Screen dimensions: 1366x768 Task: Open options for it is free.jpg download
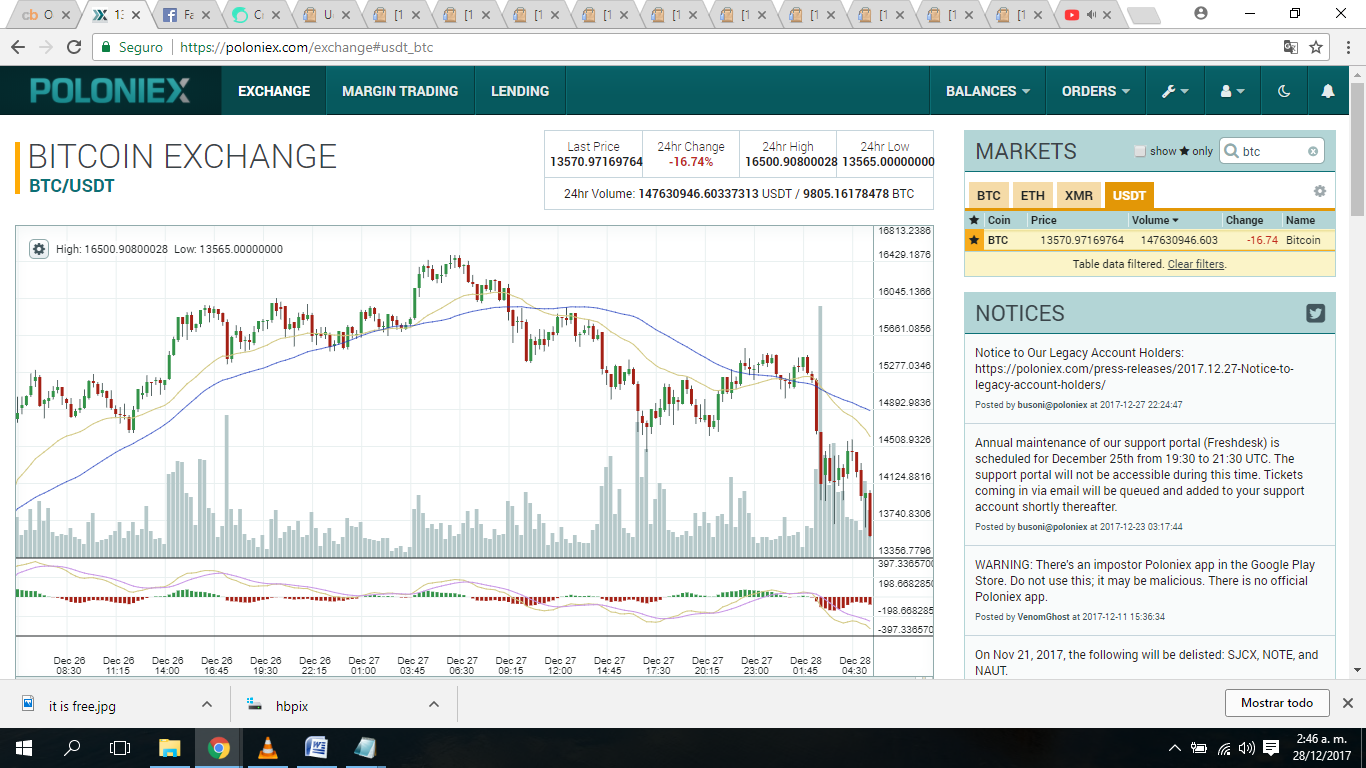[x=207, y=705]
